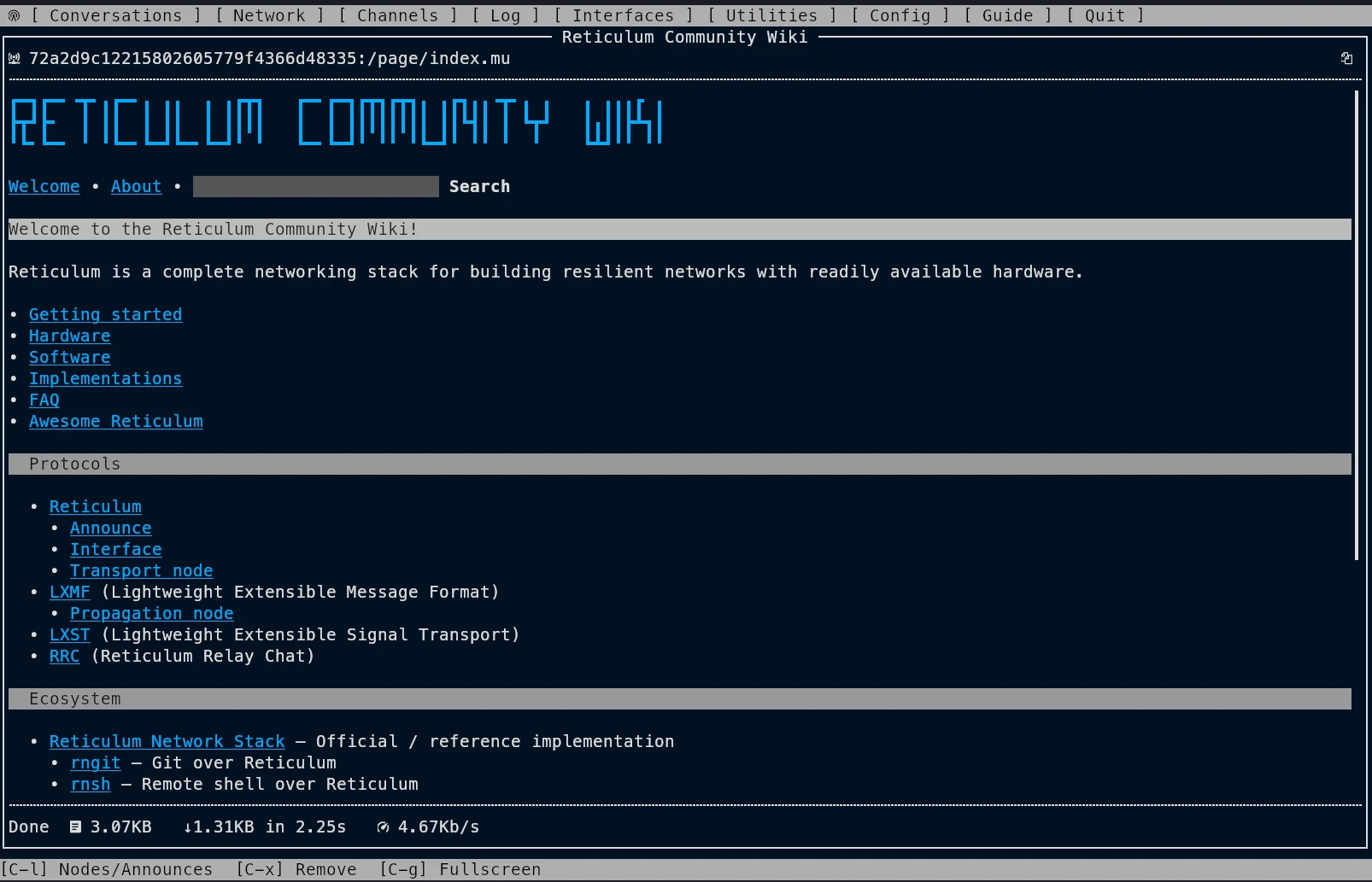Click the page vertical scrollbar
Image resolution: width=1372 pixels, height=882 pixels.
(x=1357, y=324)
